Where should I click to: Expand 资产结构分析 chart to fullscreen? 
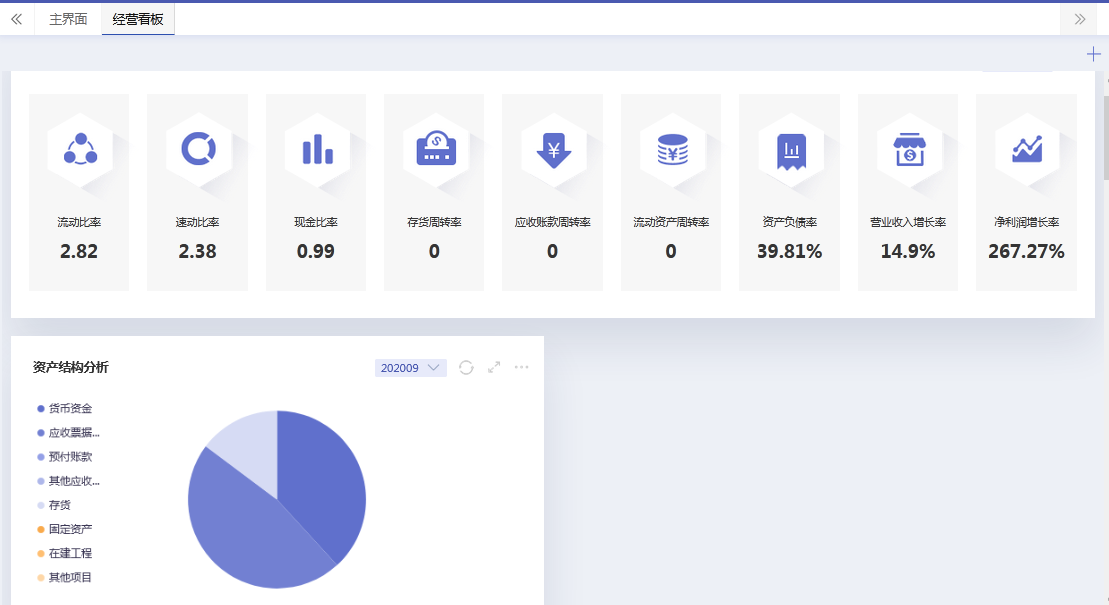(x=494, y=368)
